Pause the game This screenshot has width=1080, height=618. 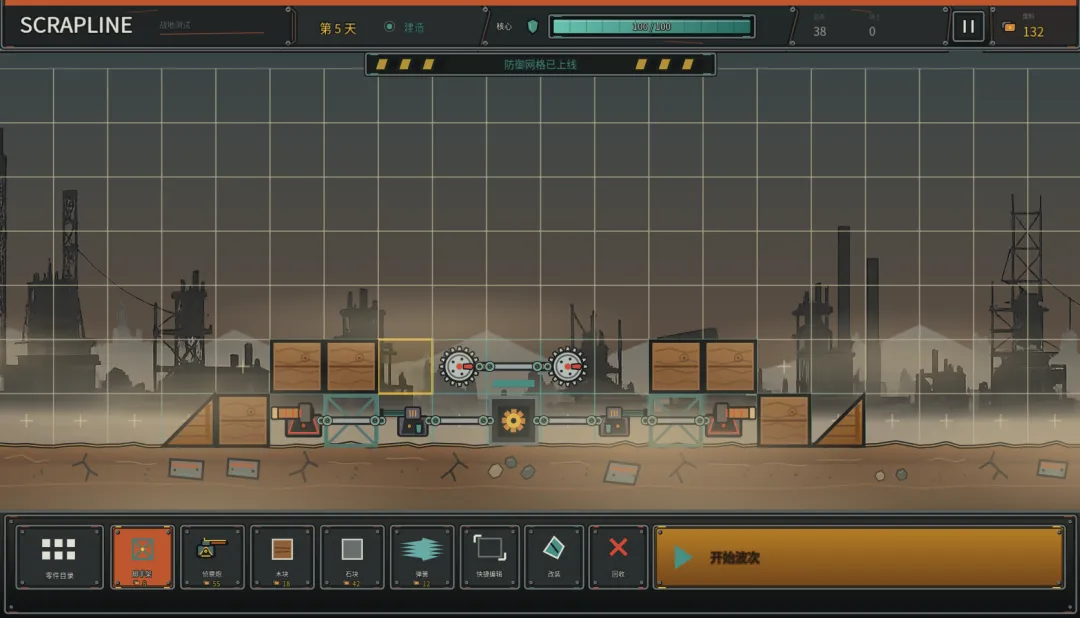pyautogui.click(x=968, y=27)
